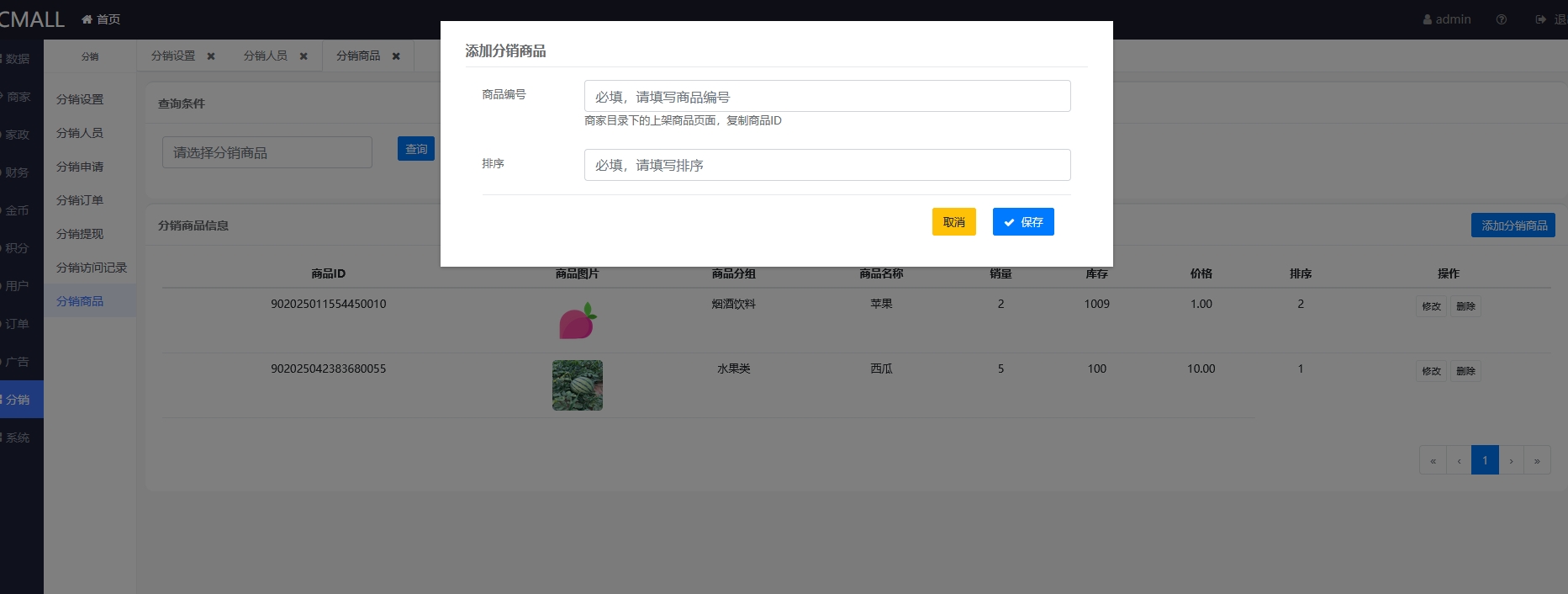Jump to the last page arrow
1568x594 pixels.
pos(1537,461)
